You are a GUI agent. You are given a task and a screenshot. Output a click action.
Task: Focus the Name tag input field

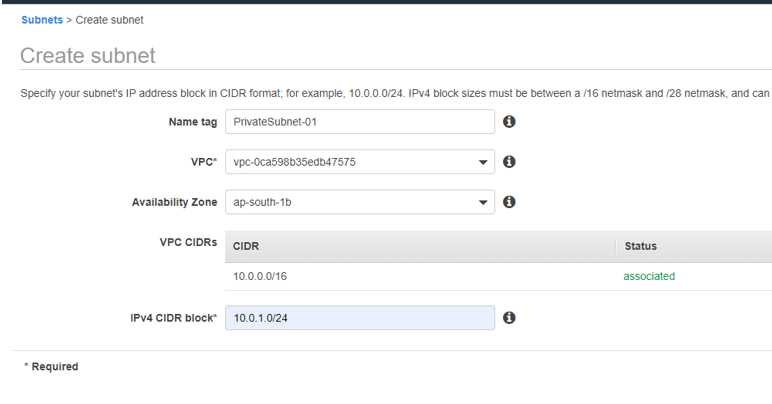tap(359, 121)
